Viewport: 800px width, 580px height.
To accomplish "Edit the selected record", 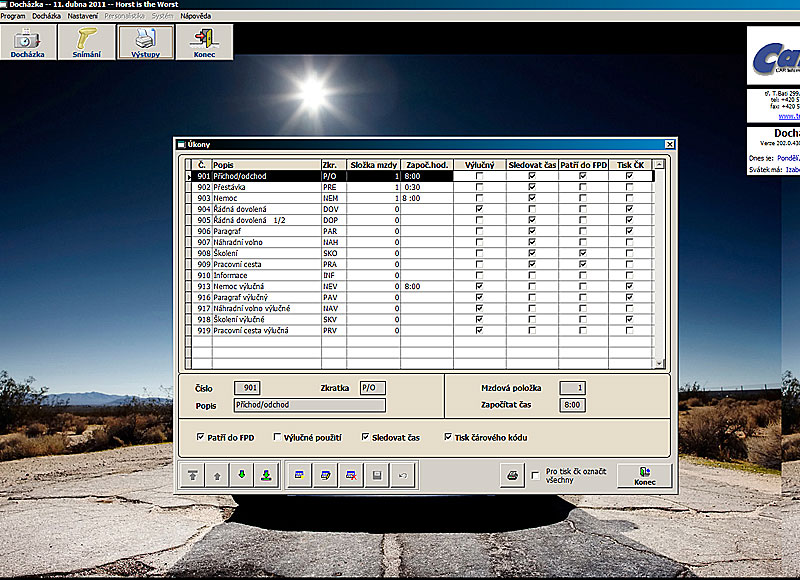I will click(325, 475).
